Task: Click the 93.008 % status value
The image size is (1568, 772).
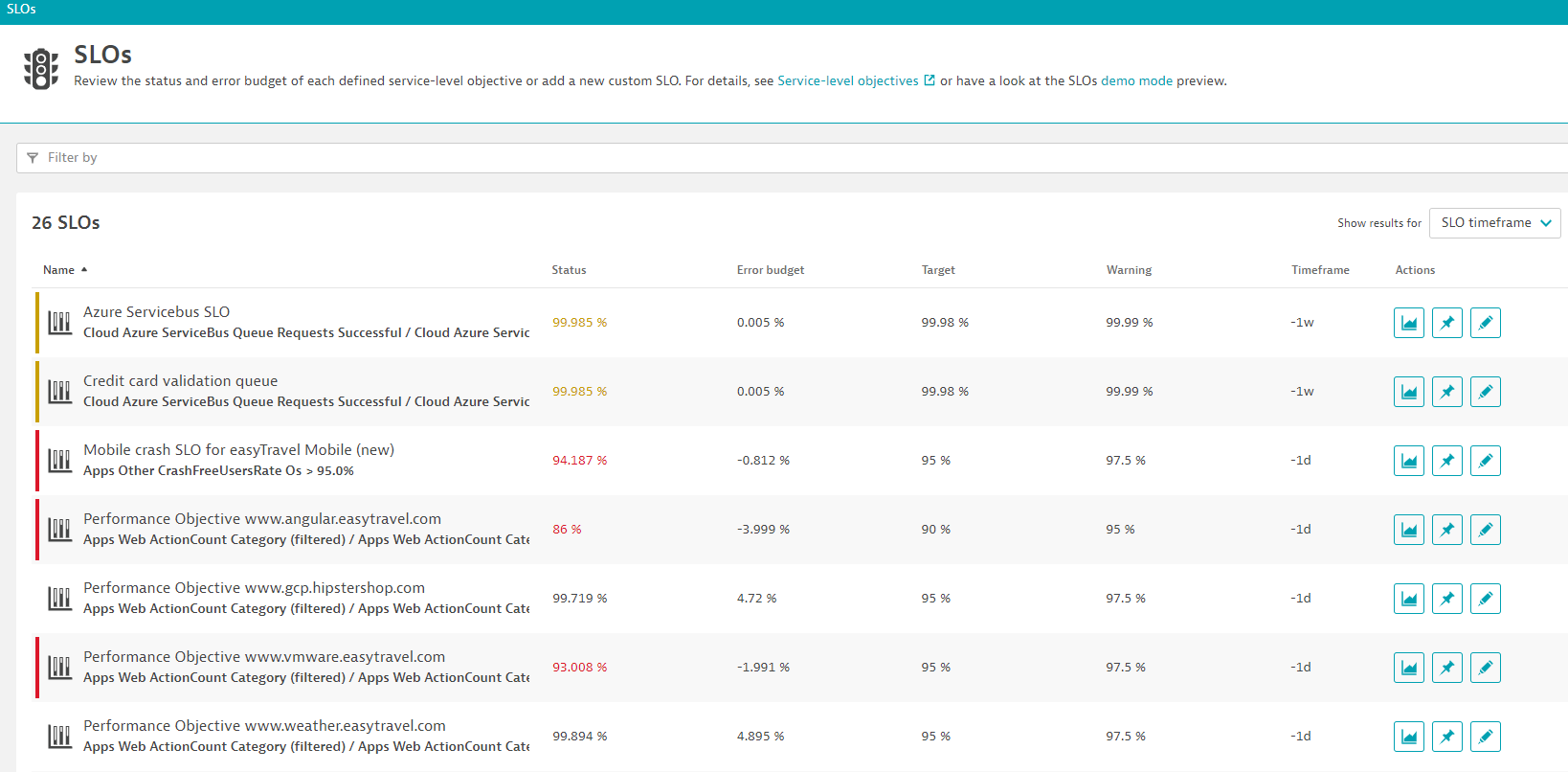Action: (580, 668)
